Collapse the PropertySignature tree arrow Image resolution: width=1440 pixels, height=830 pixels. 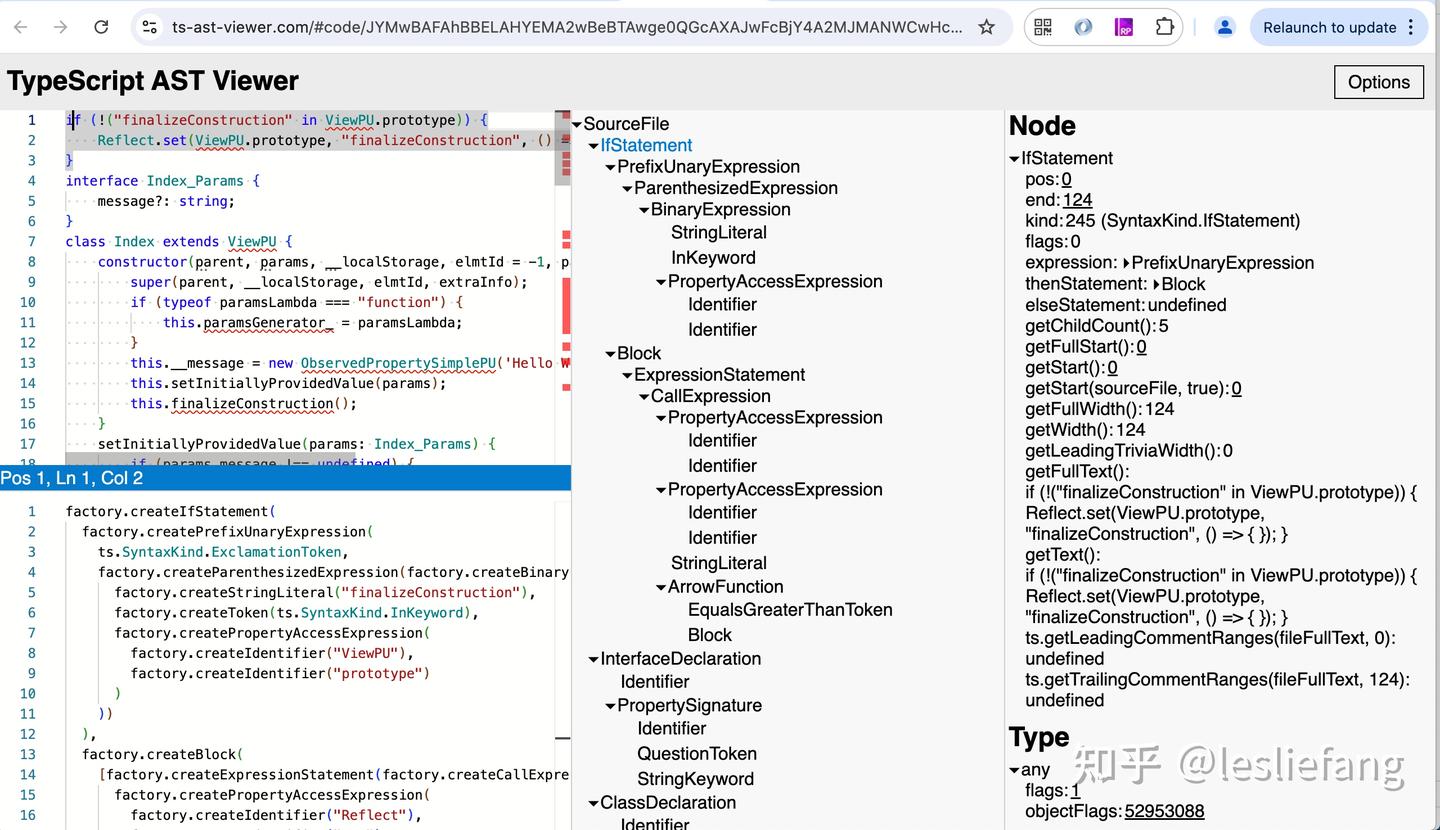[610, 706]
